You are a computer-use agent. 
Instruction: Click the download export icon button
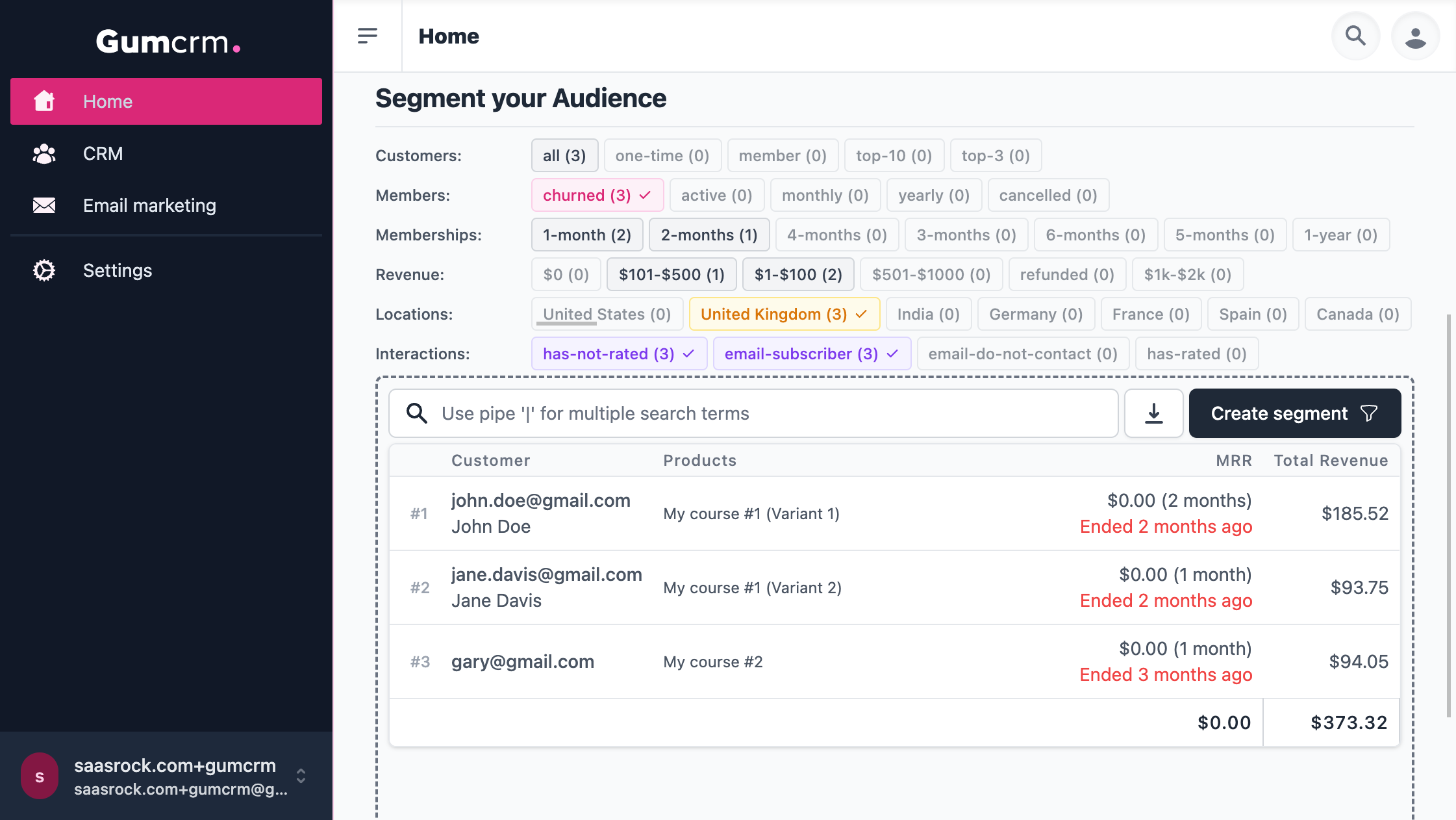click(1153, 413)
